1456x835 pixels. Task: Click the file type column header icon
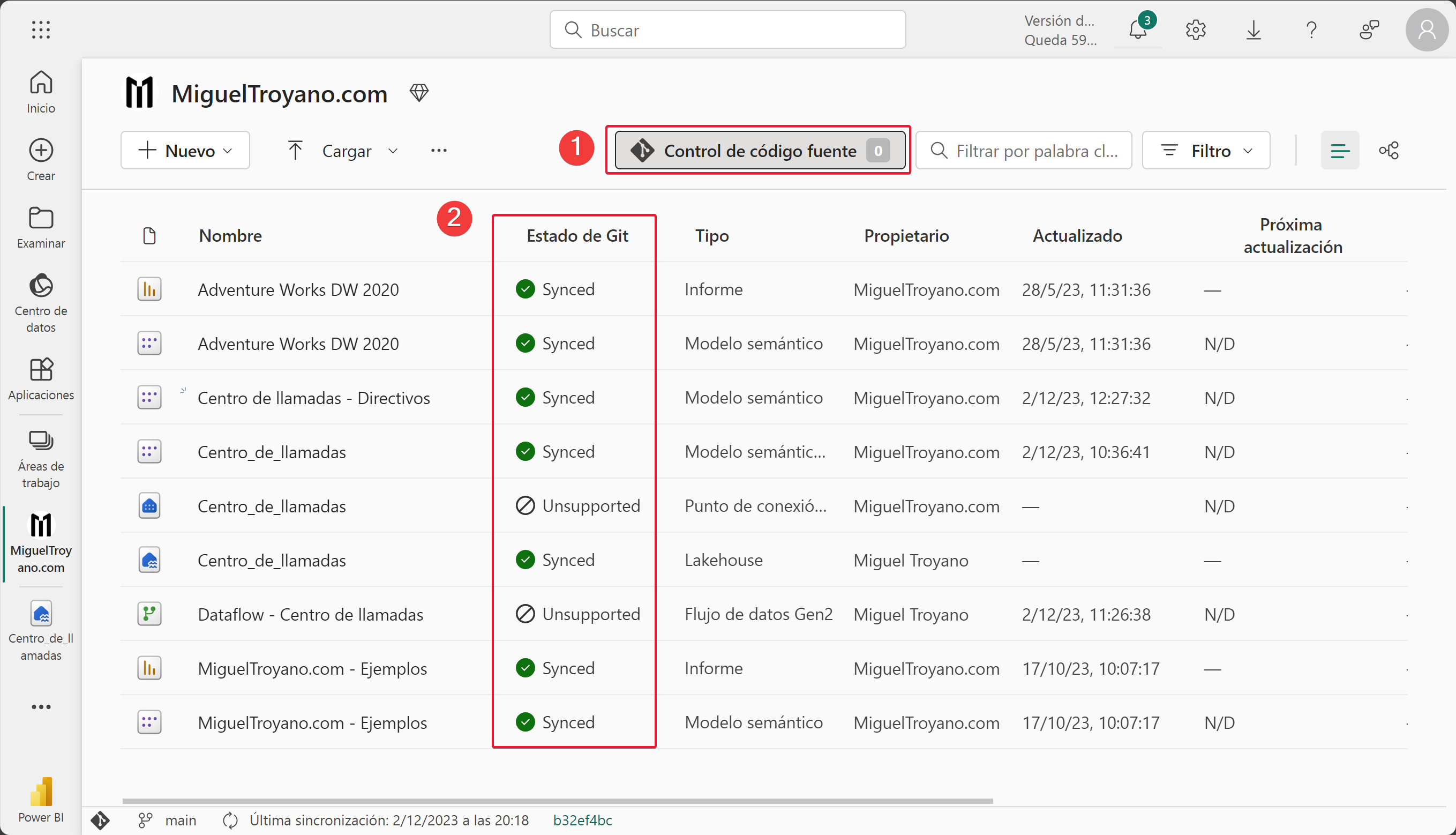[x=149, y=236]
